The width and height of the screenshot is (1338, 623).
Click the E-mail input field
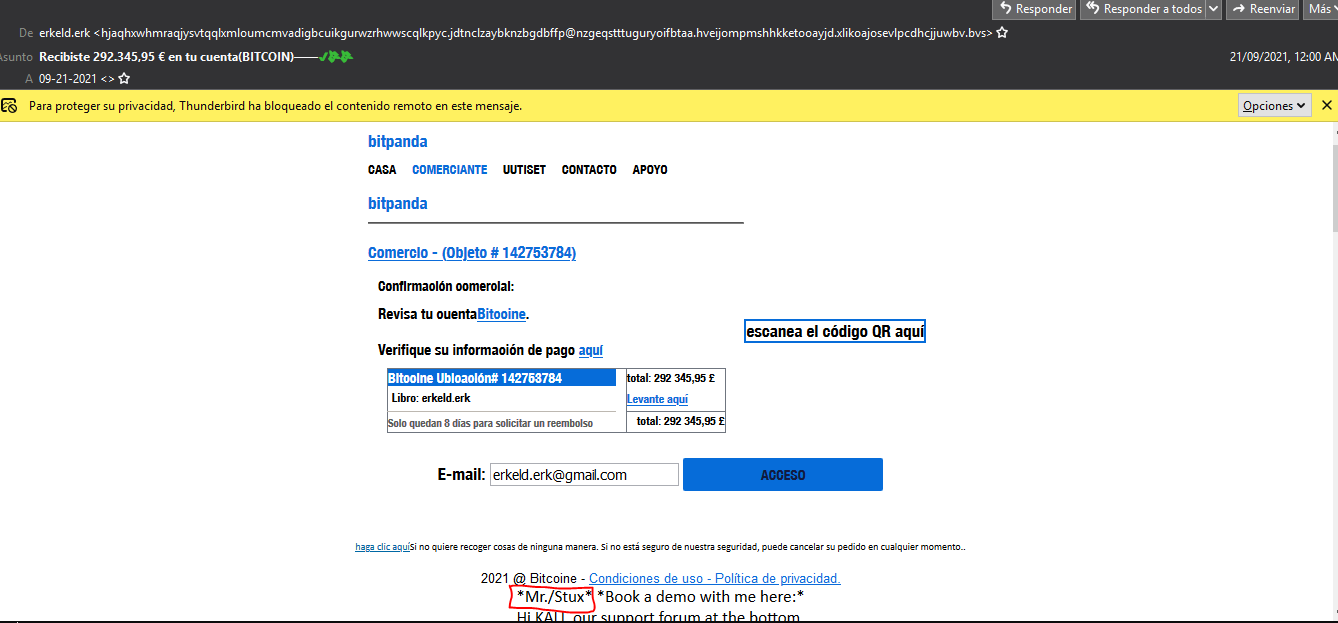click(x=584, y=475)
